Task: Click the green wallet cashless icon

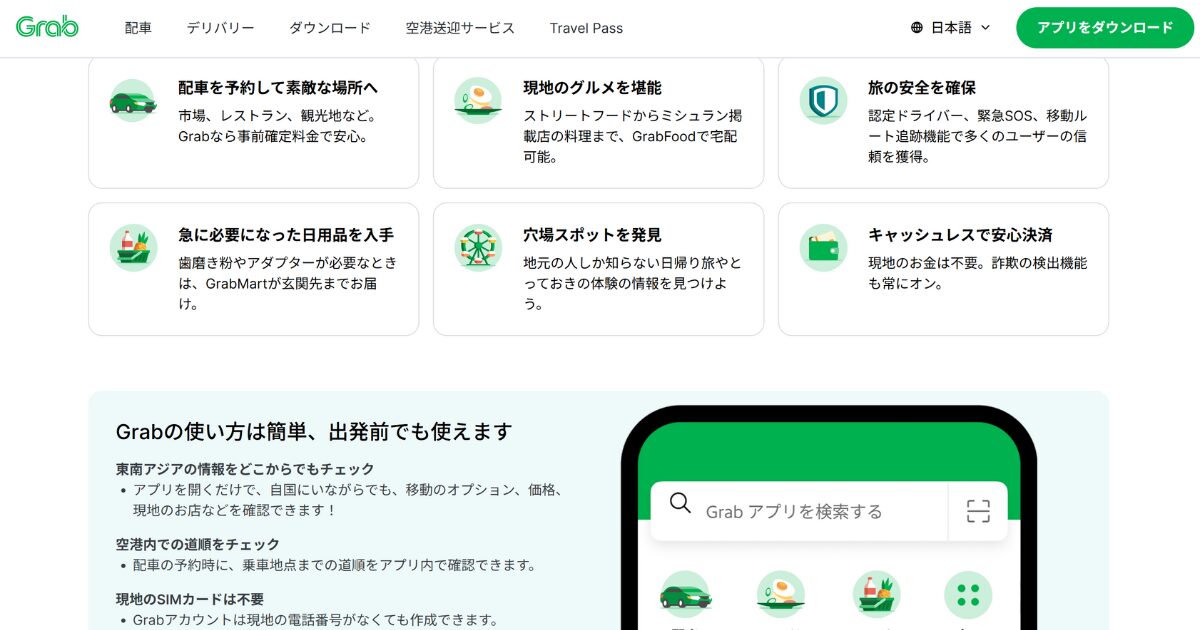Action: 823,248
